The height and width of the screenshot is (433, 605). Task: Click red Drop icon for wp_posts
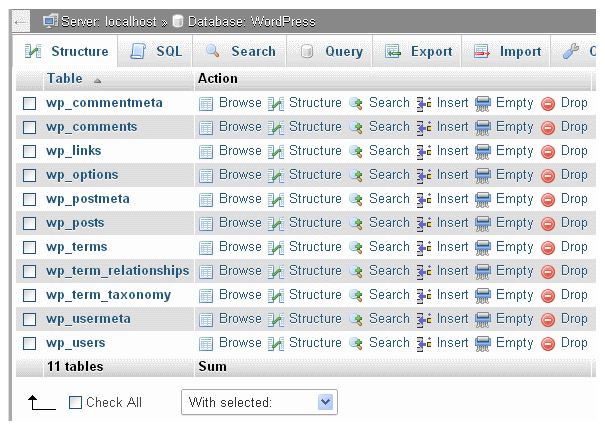pos(548,223)
